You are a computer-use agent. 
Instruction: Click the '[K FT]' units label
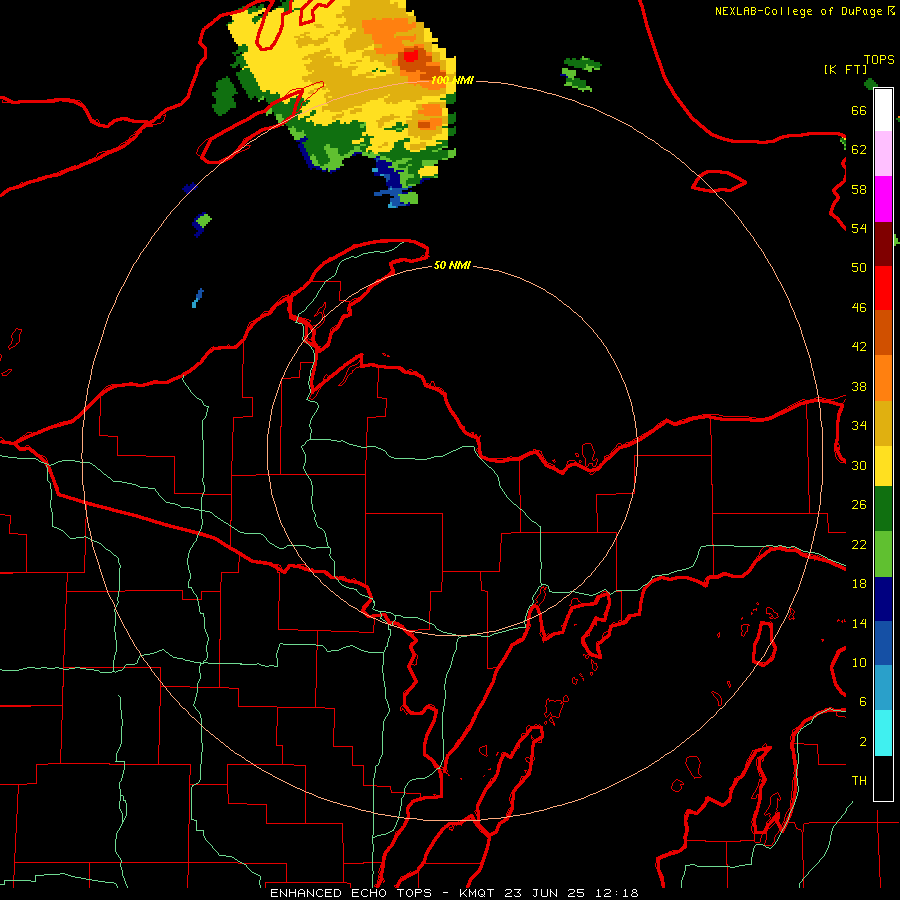point(845,69)
